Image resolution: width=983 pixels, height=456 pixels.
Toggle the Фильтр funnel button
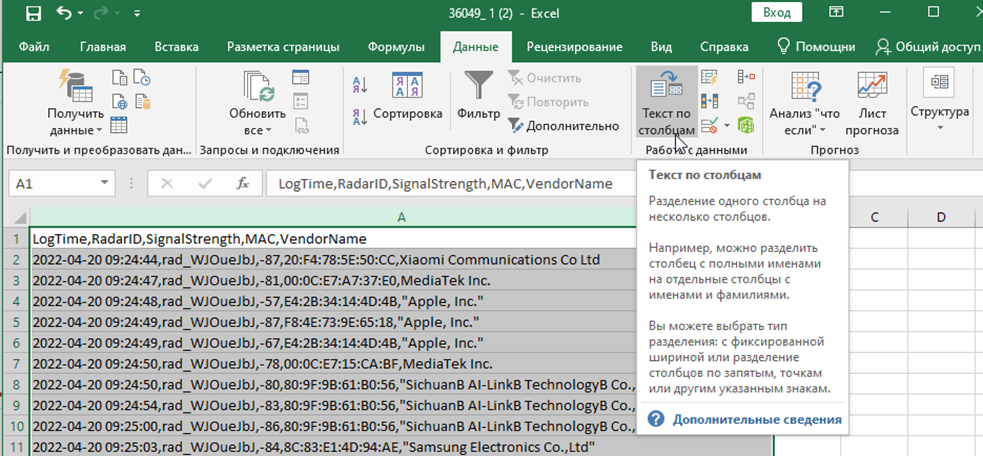479,95
